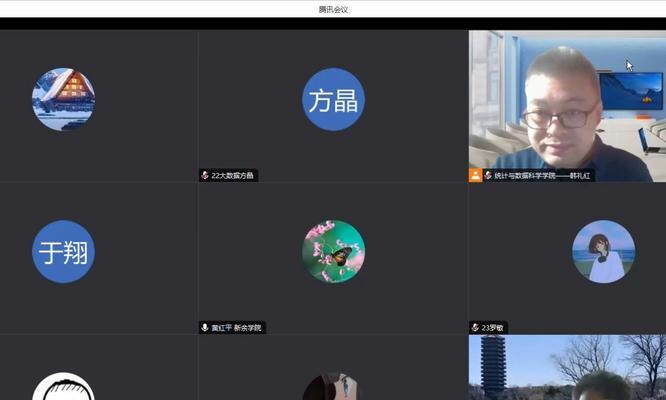The width and height of the screenshot is (666, 400).
Task: Select the live video of the man with glasses
Action: [567, 106]
